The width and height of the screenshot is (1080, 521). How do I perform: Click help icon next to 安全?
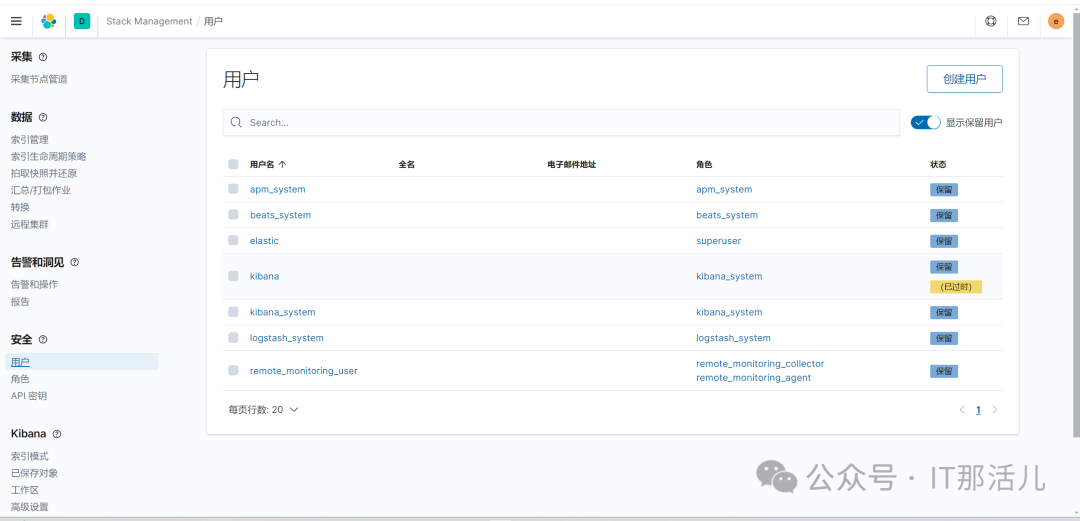(x=43, y=340)
